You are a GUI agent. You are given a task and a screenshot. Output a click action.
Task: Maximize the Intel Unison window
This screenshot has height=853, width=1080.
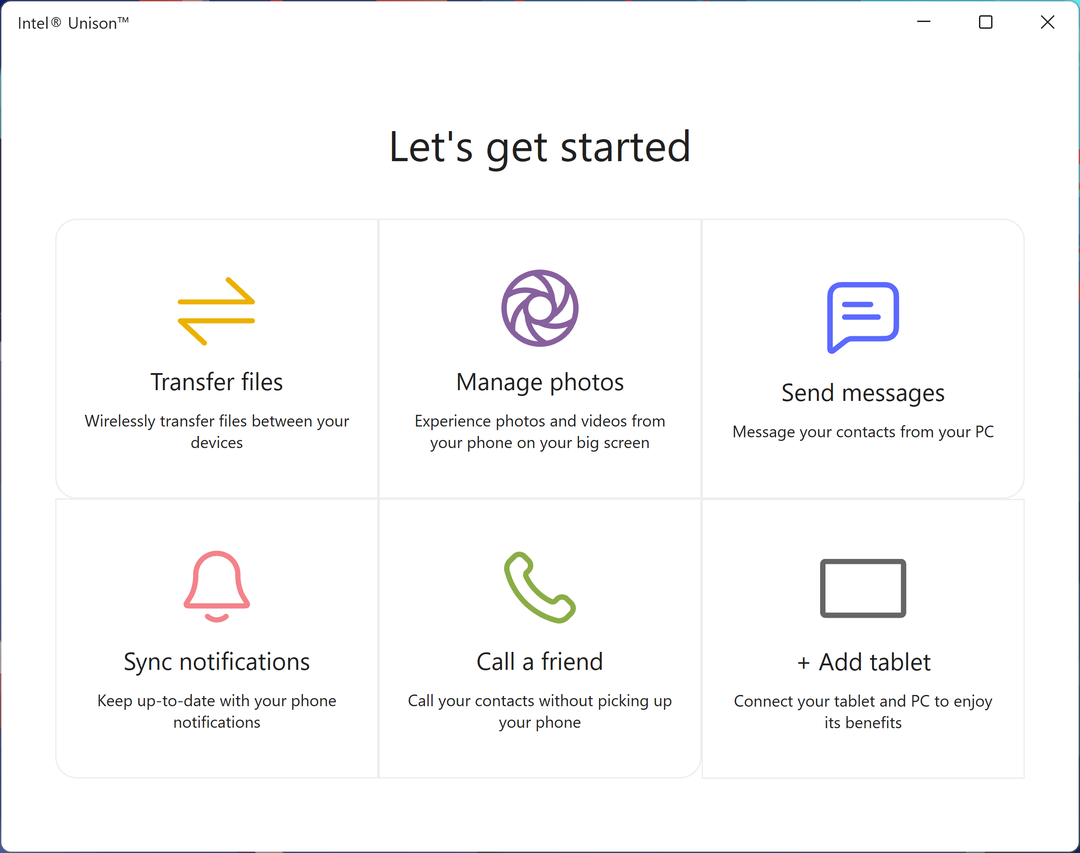(x=985, y=22)
